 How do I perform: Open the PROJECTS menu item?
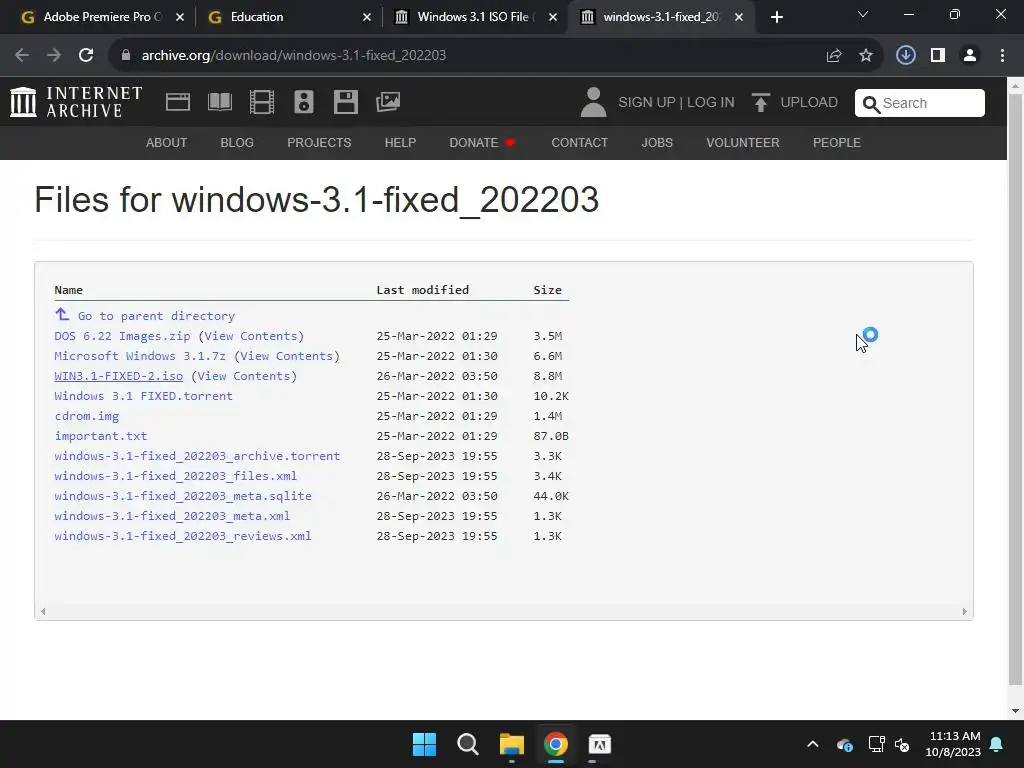pyautogui.click(x=319, y=142)
